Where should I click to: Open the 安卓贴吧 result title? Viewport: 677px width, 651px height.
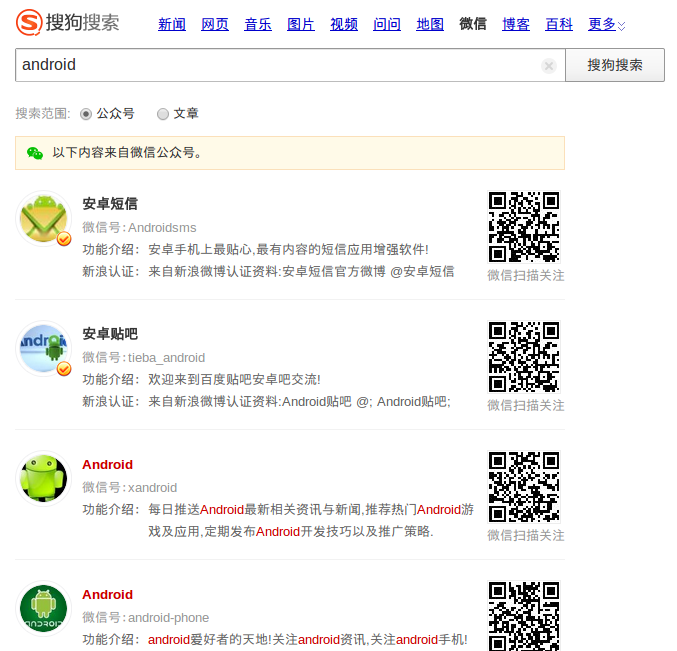pos(110,334)
